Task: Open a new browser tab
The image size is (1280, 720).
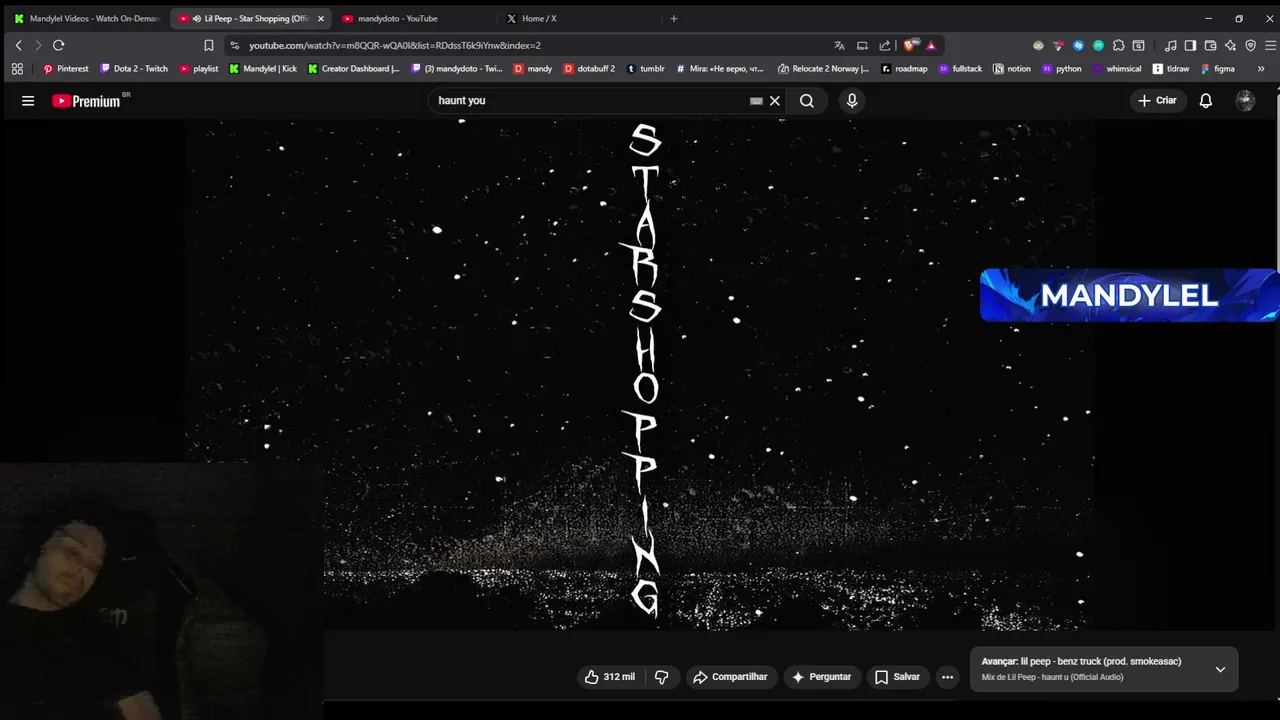Action: coord(673,18)
